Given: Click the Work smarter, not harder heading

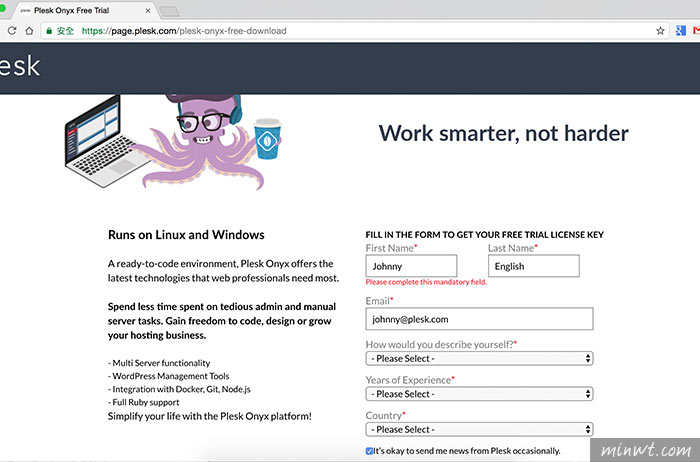Looking at the screenshot, I should click(x=504, y=133).
